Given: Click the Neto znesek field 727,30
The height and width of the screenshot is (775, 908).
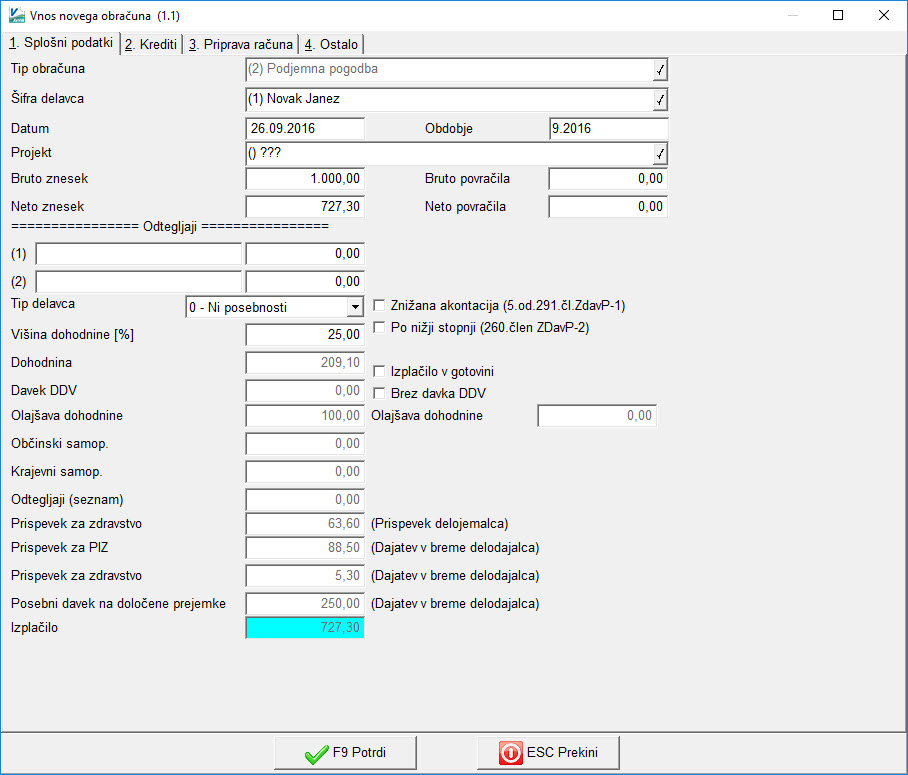Looking at the screenshot, I should click(305, 206).
